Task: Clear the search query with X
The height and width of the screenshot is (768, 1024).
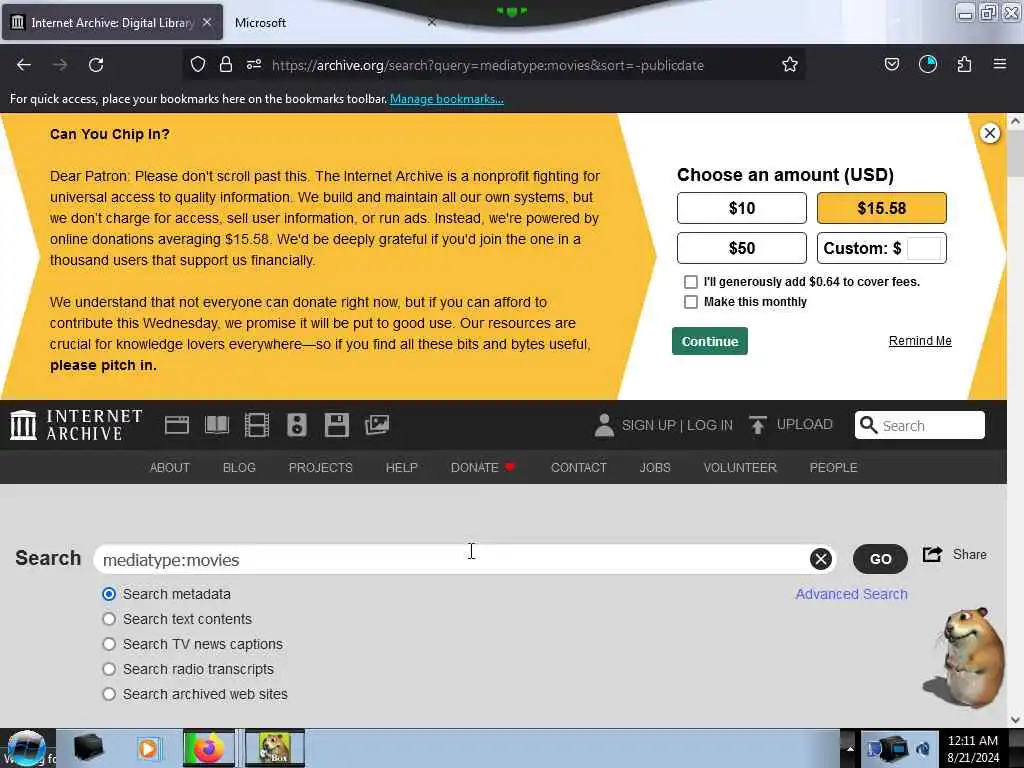Action: 821,559
